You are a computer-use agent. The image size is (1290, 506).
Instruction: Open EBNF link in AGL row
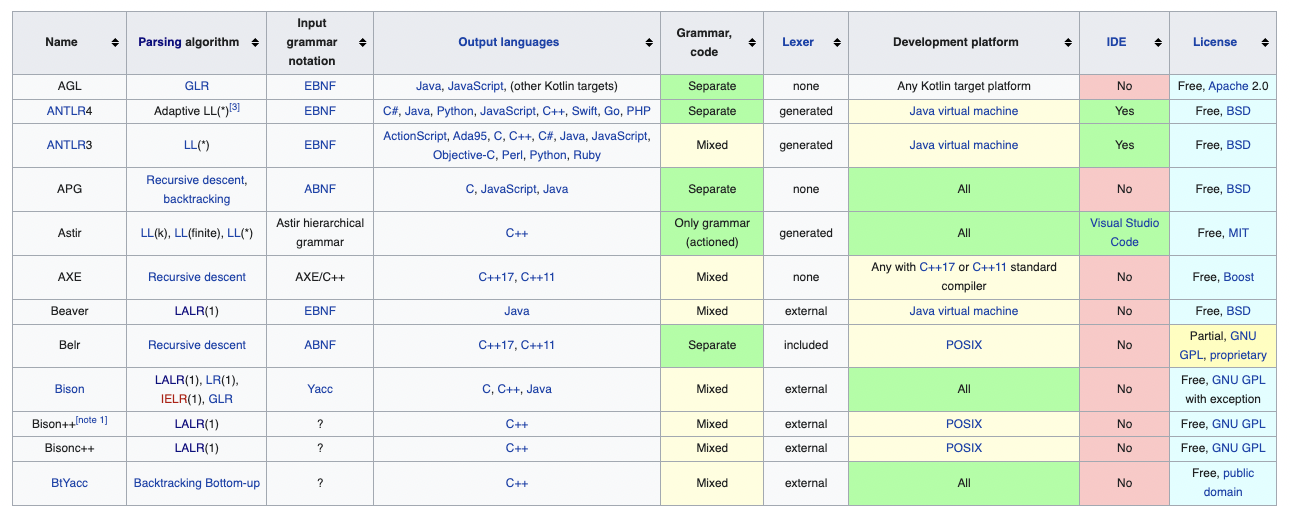pos(320,86)
